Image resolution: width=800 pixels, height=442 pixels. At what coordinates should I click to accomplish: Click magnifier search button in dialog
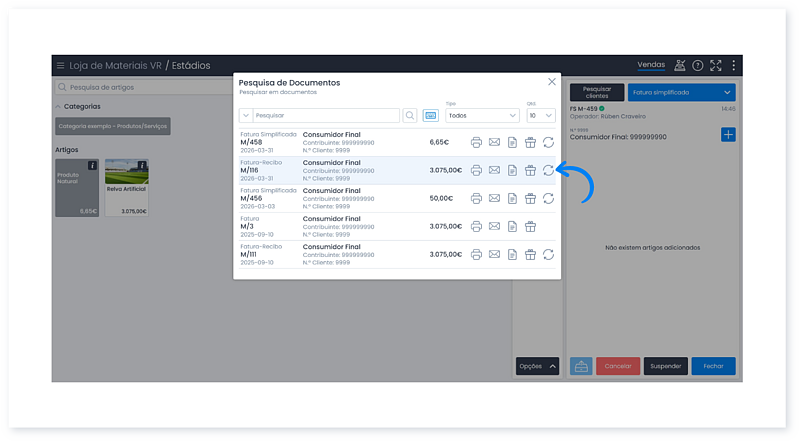tap(410, 116)
